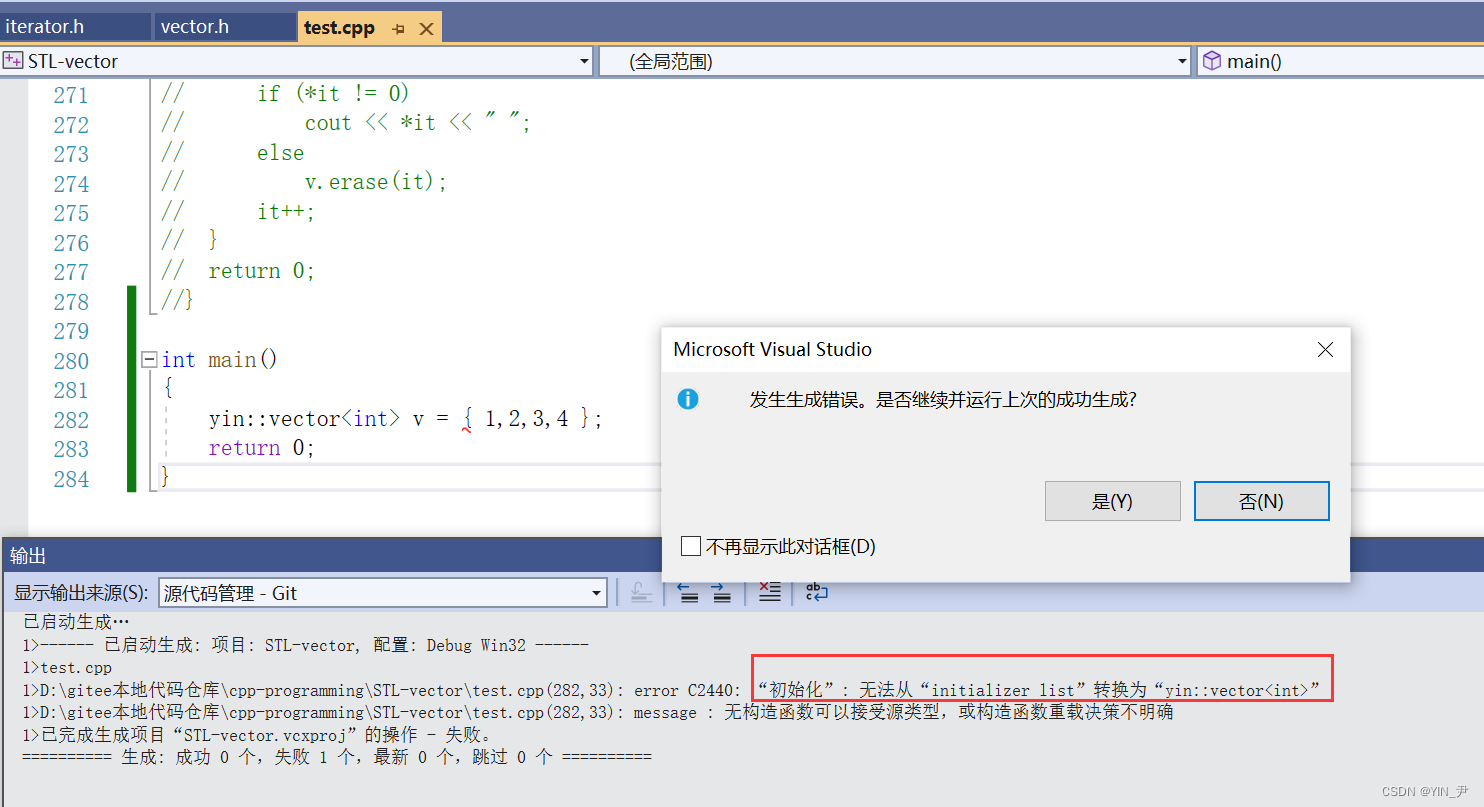Screen dimensions: 1484x807
Task: Click the commented 'v.erase(it);' line 274
Action: point(376,183)
